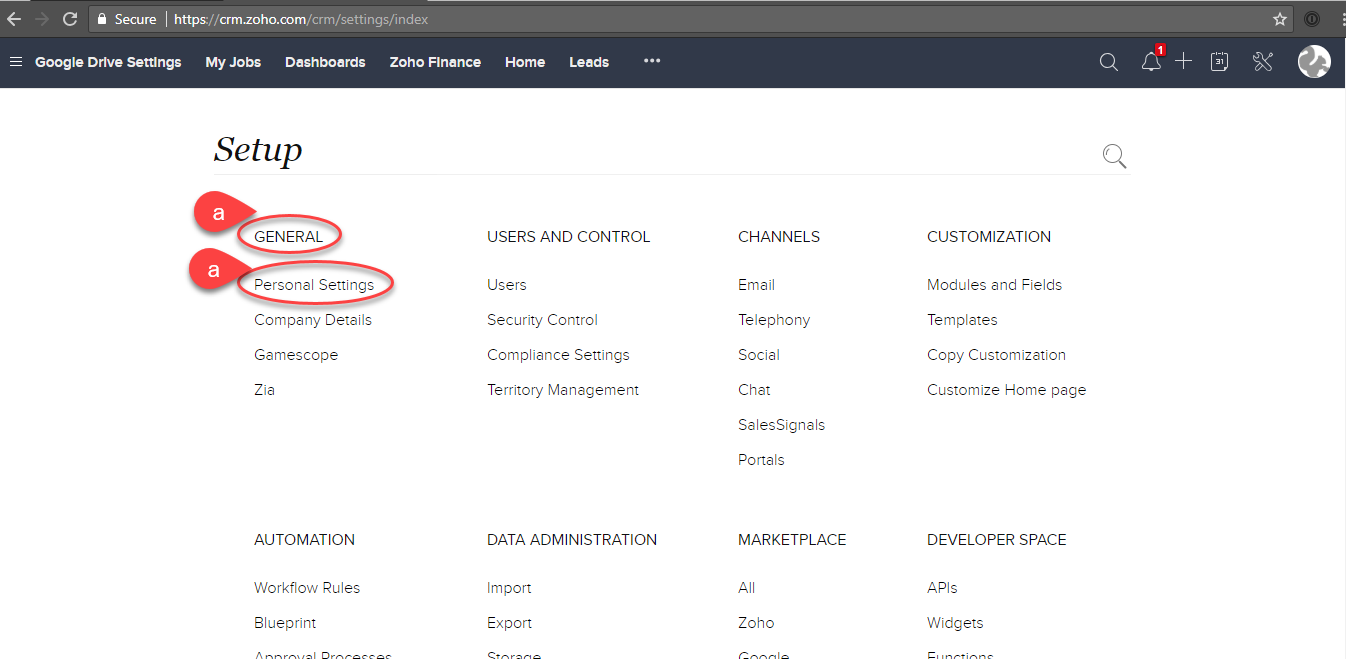Screen dimensions: 1346x659
Task: Open the Home tab
Action: coord(525,62)
